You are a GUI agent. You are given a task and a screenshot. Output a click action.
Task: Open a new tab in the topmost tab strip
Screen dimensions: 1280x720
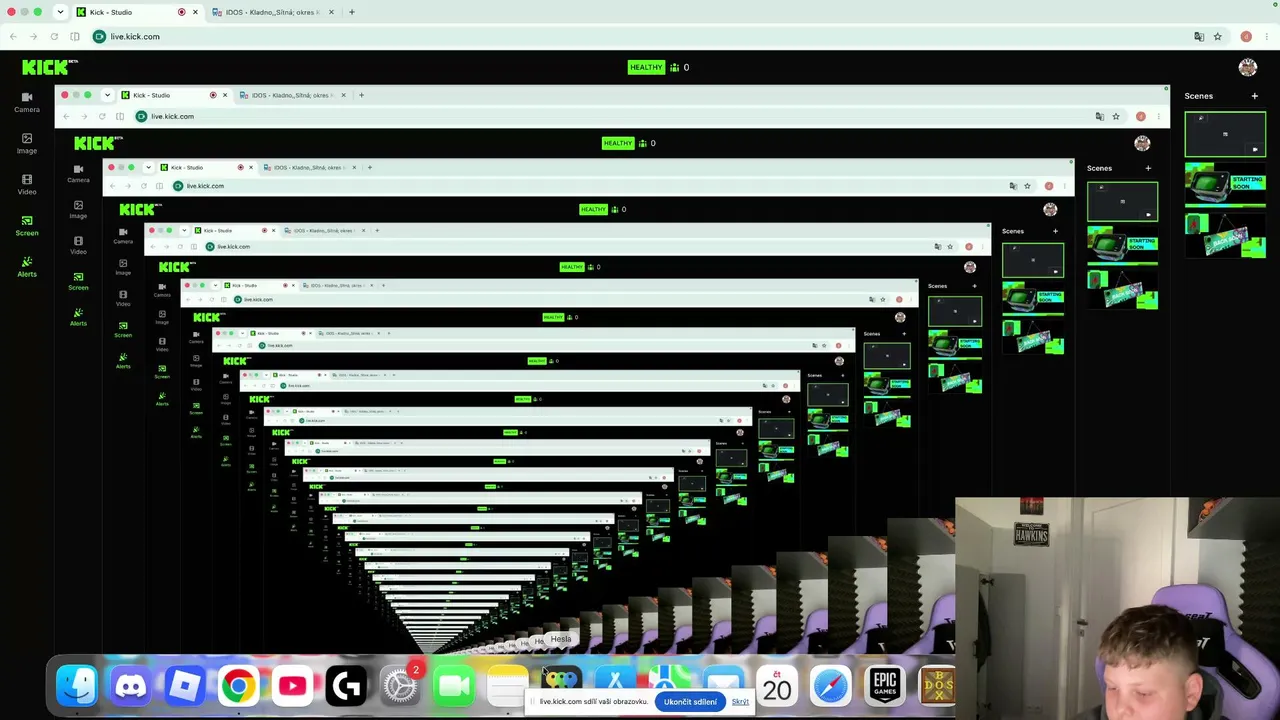point(351,12)
